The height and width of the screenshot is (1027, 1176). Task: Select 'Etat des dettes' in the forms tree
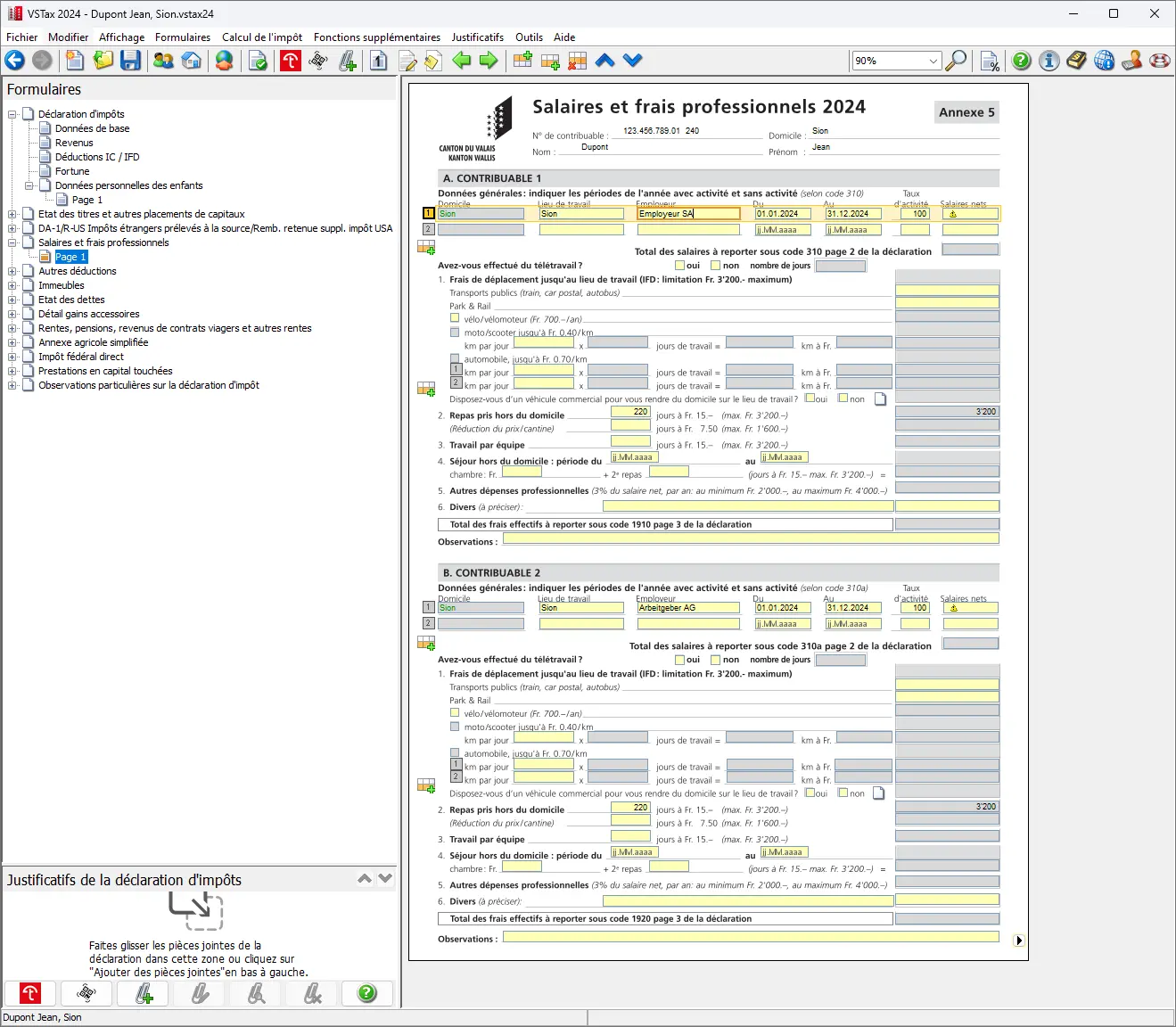tap(71, 300)
